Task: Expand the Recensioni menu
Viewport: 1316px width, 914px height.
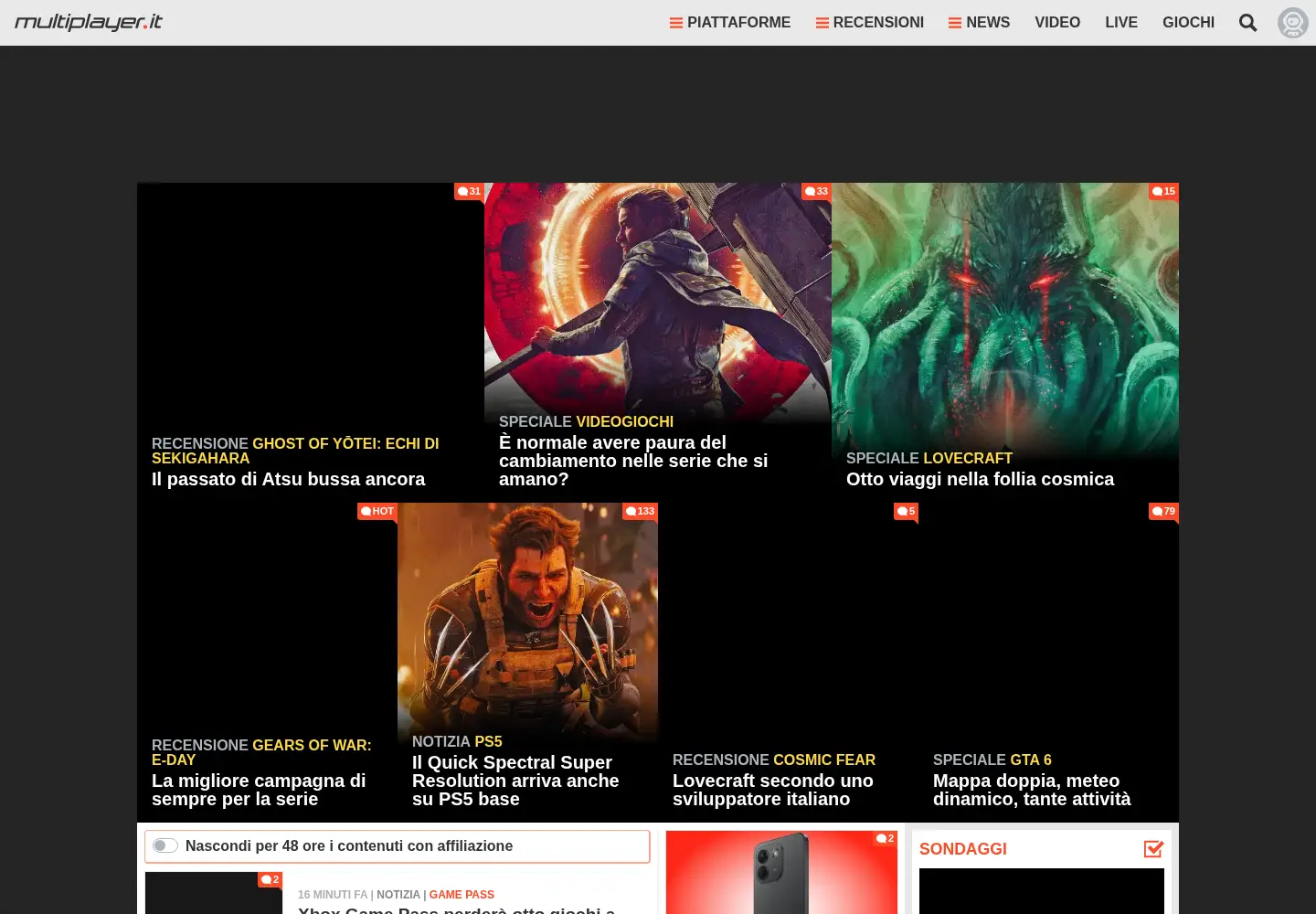Action: coord(870,23)
